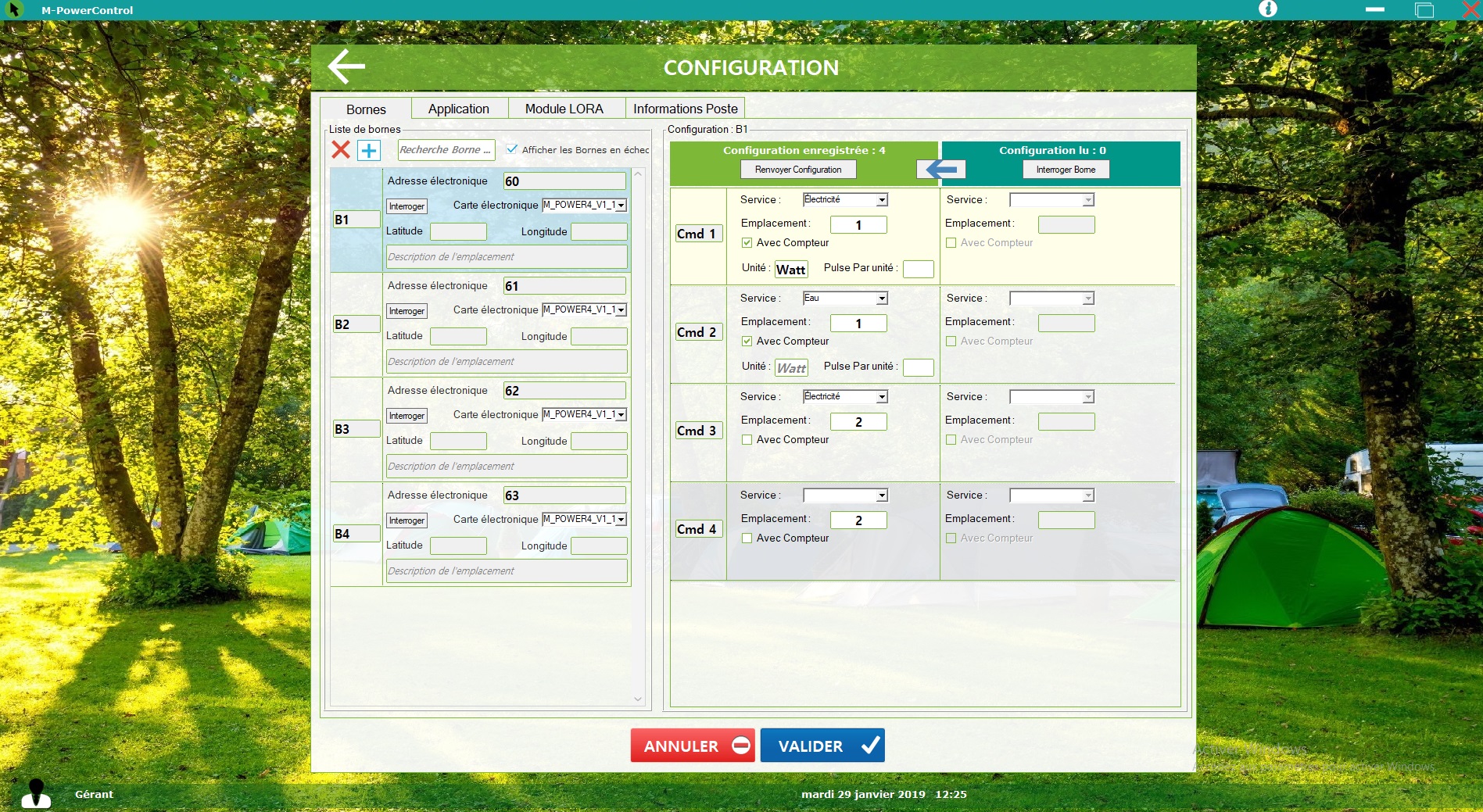Toggle Avec Compteur checkbox for Cmd 1
Screen dimensions: 1483x812
click(747, 243)
